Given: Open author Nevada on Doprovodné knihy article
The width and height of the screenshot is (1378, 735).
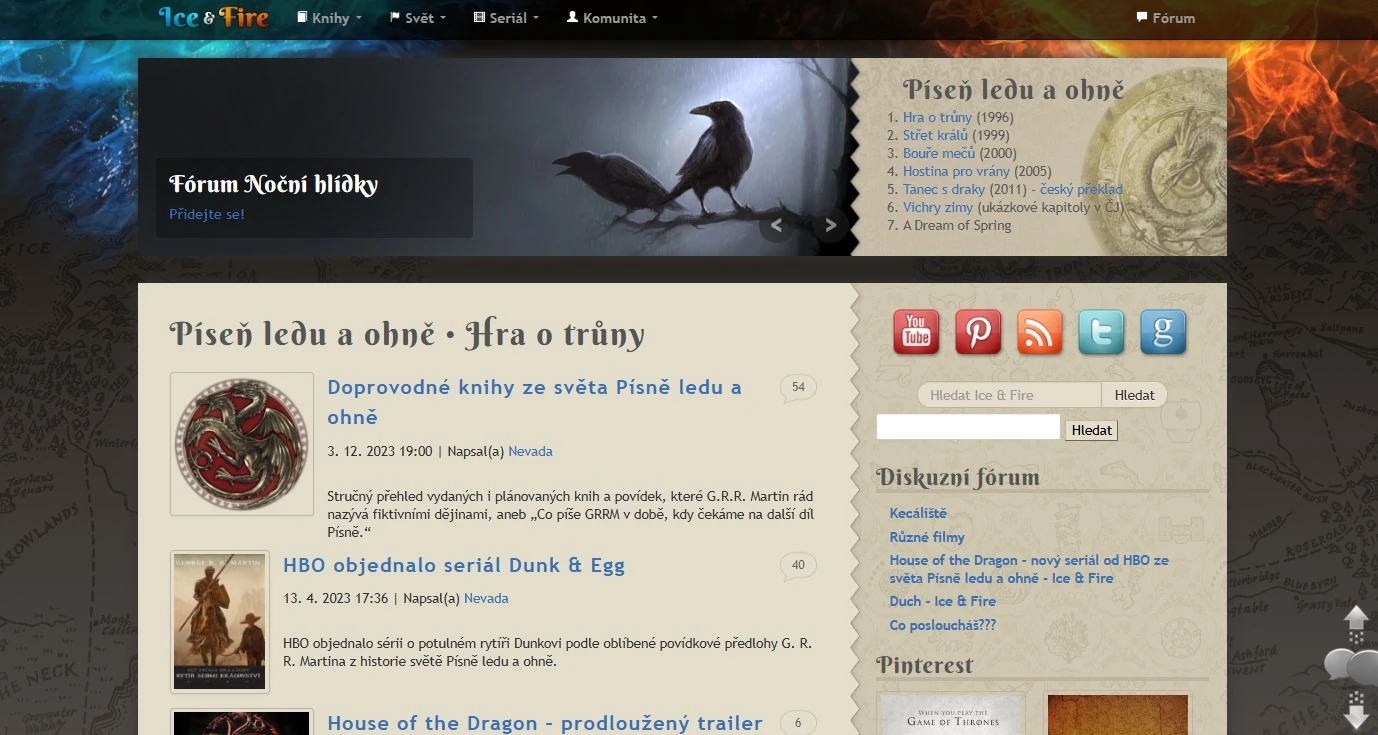Looking at the screenshot, I should 530,451.
